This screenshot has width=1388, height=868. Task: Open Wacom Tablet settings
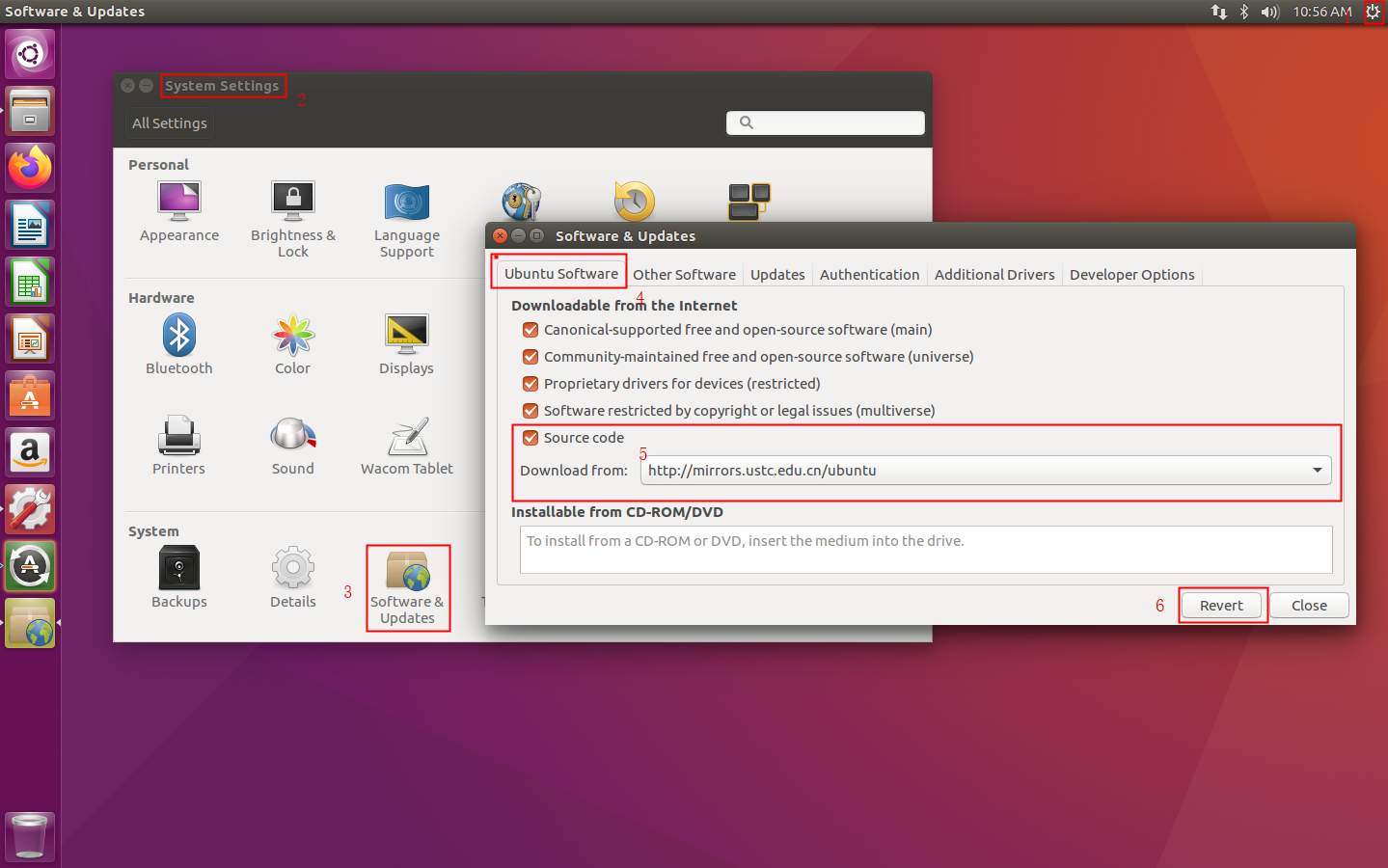[x=407, y=446]
